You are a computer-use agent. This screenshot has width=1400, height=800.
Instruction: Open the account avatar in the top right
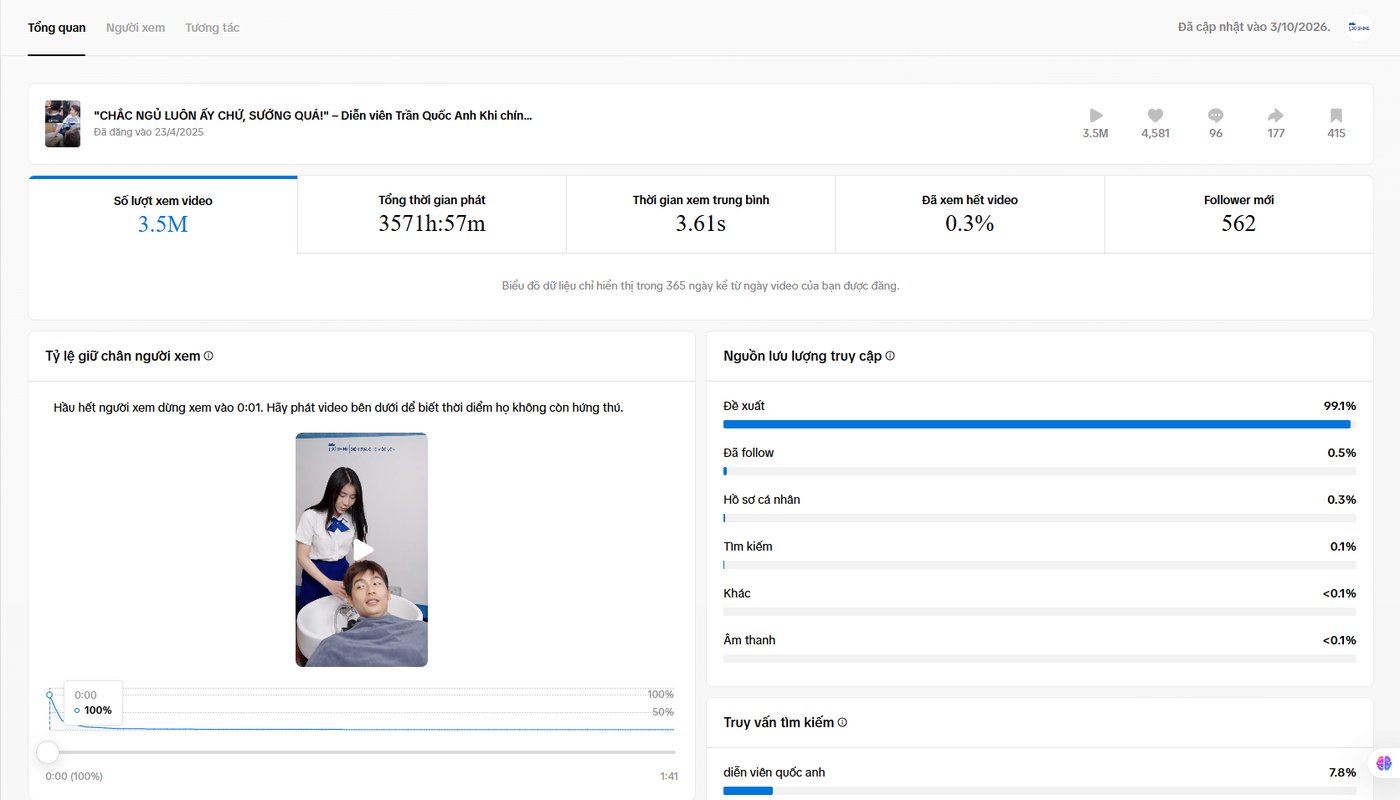pyautogui.click(x=1358, y=27)
